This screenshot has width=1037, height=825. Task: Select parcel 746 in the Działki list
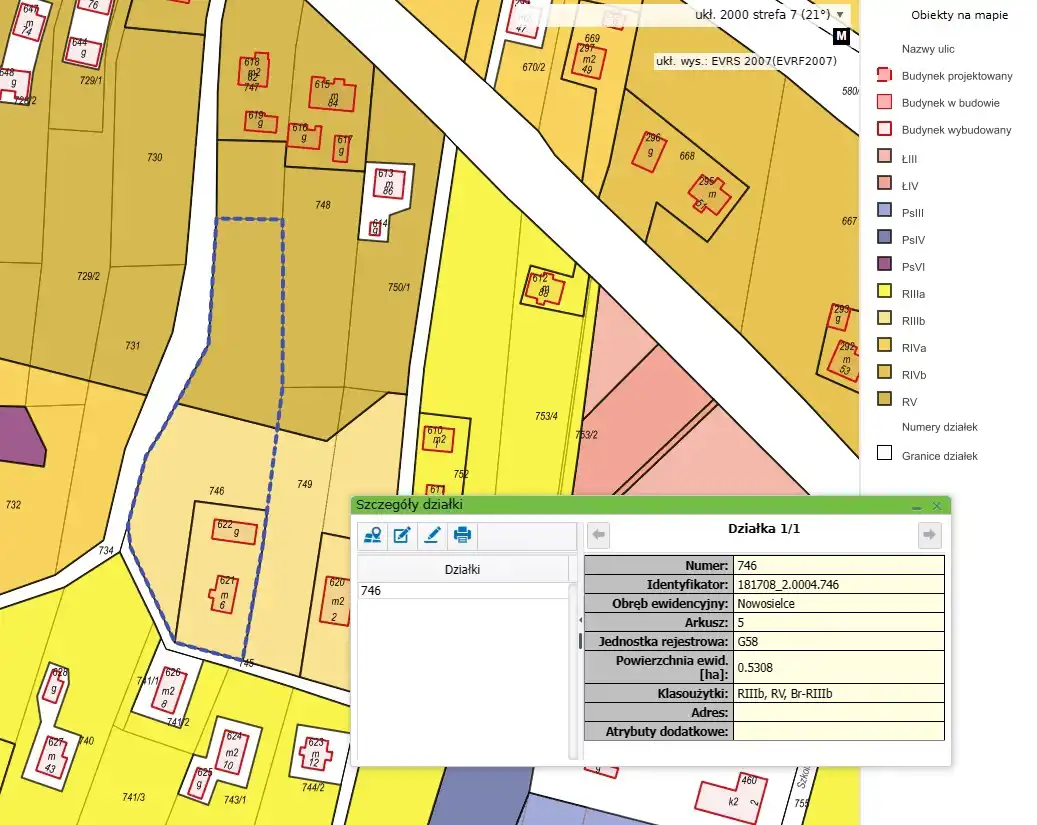coord(462,591)
